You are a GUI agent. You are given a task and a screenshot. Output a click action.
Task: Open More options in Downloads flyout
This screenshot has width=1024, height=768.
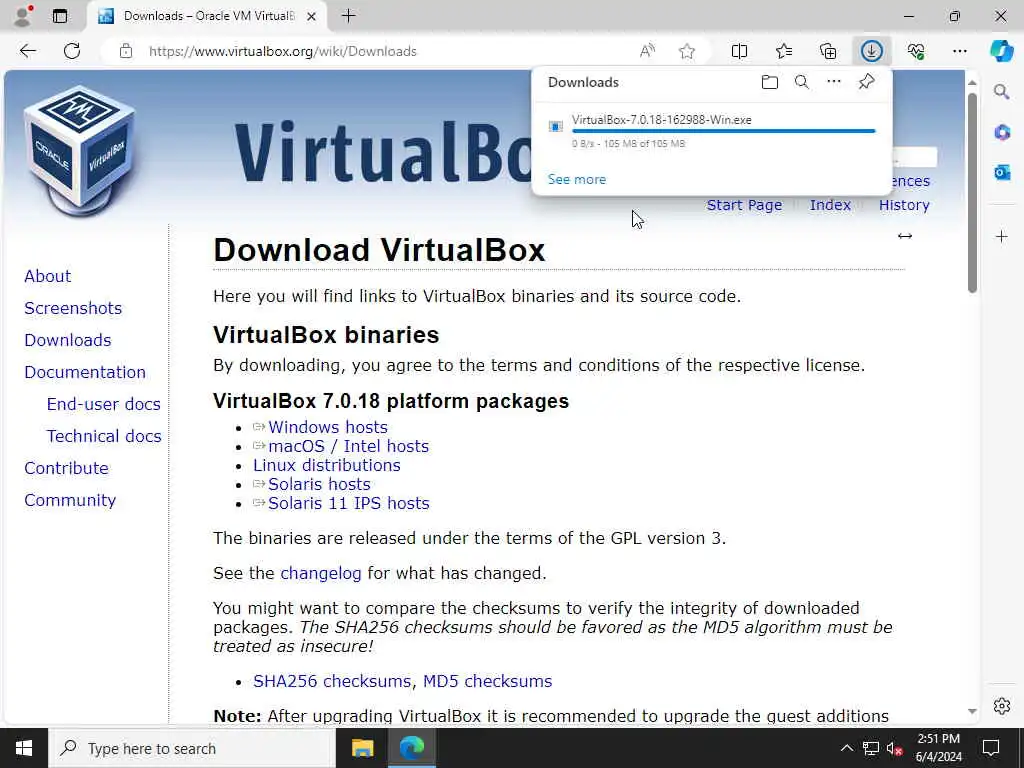click(x=834, y=82)
